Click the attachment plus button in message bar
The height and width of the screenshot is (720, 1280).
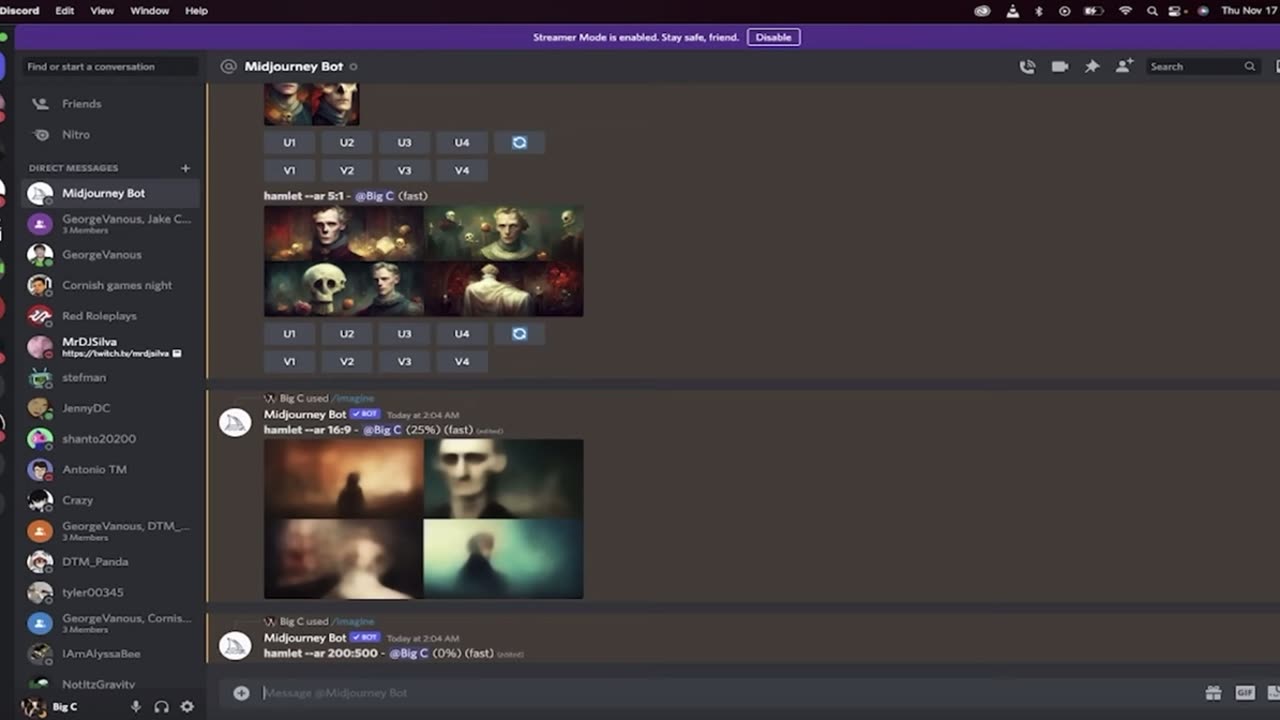(241, 693)
